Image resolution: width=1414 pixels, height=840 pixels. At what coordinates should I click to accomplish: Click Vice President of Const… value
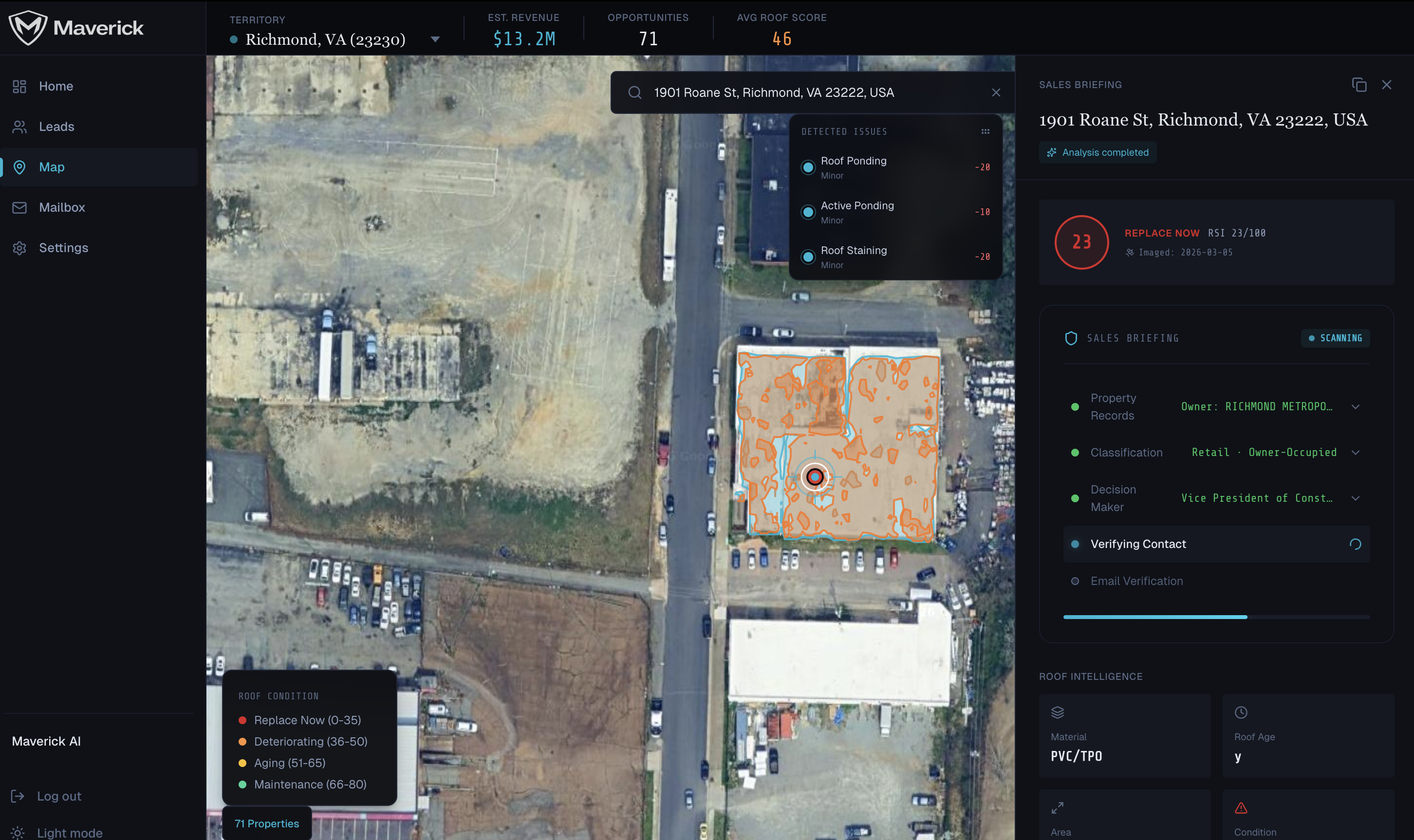[x=1256, y=498]
